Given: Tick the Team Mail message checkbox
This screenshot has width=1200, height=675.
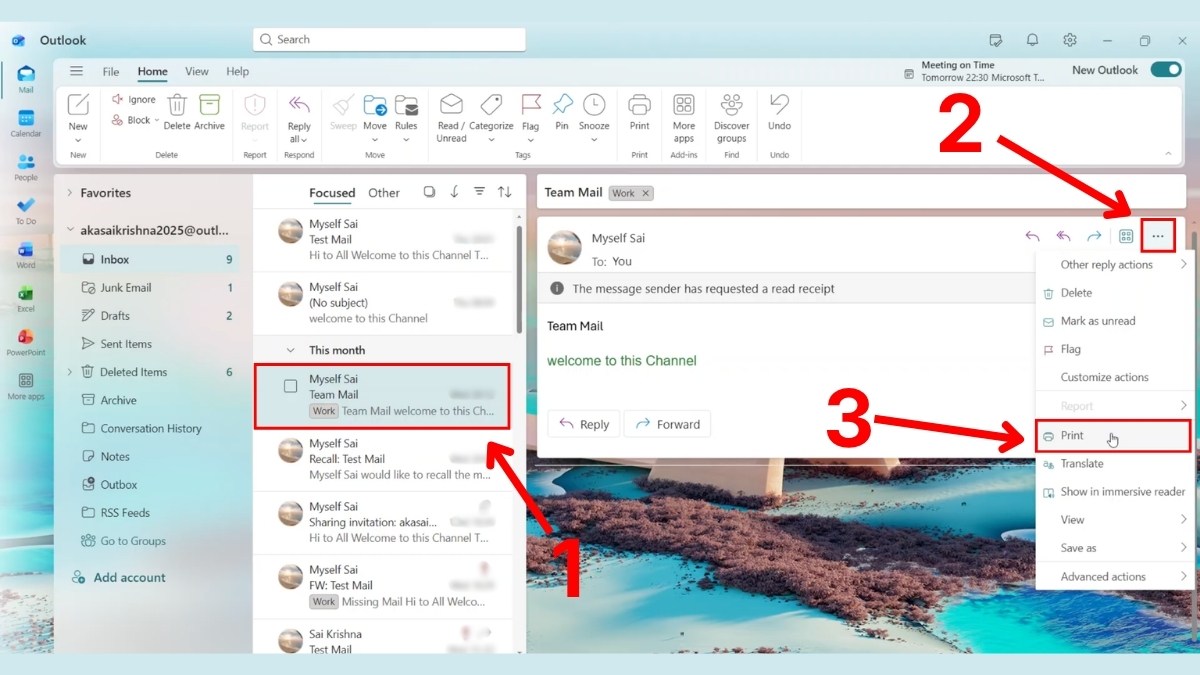Looking at the screenshot, I should (291, 386).
